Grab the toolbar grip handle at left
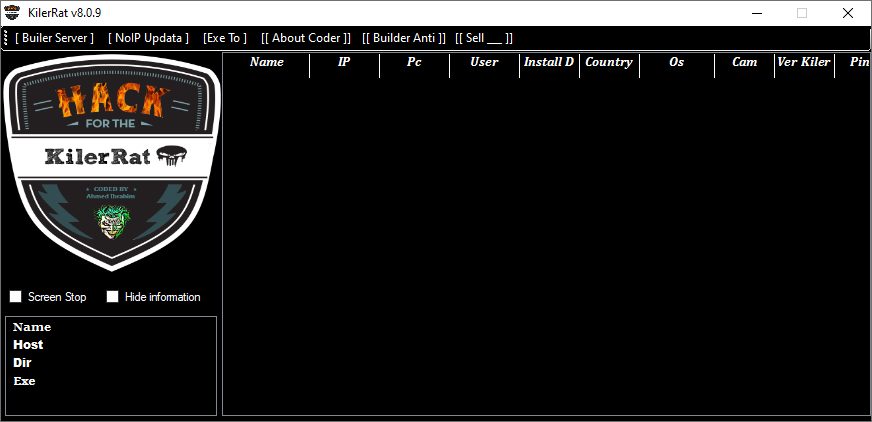Viewport: 872px width, 422px height. pos(6,38)
